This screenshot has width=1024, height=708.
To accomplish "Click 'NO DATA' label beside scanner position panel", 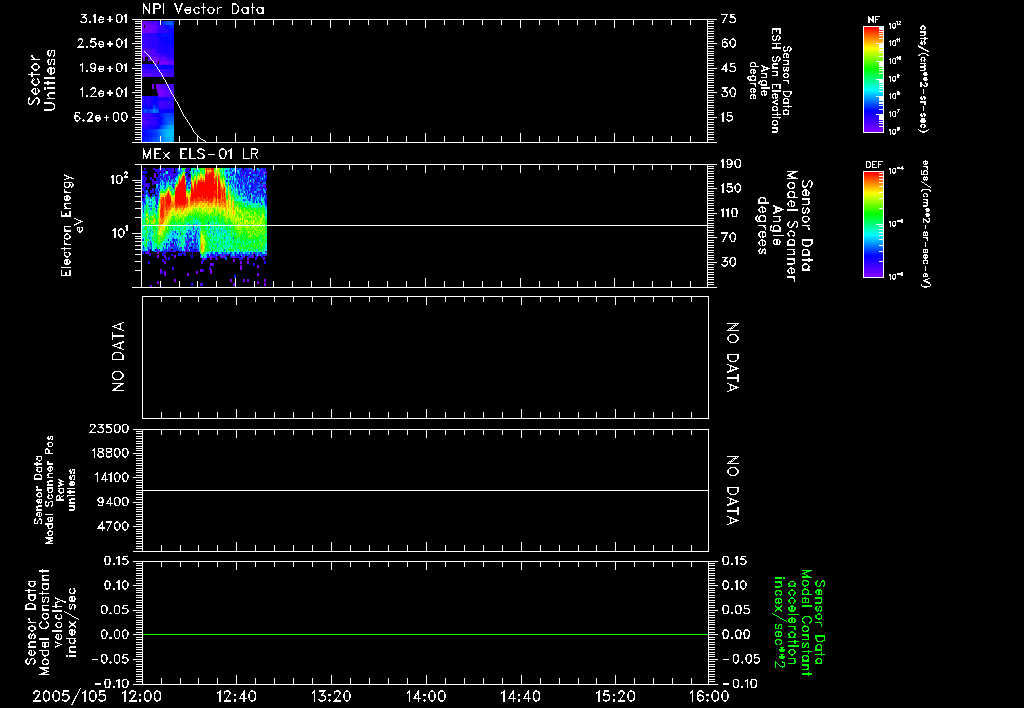I will pyautogui.click(x=733, y=491).
